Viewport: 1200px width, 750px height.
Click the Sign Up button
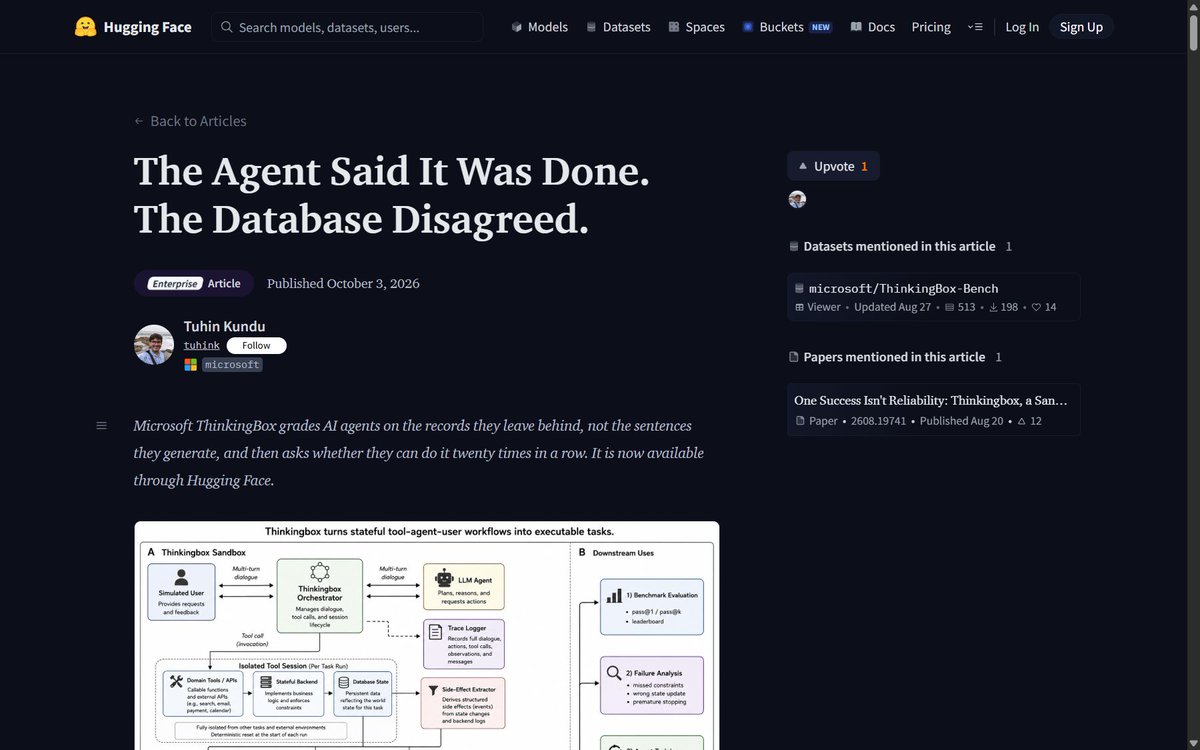tap(1081, 27)
